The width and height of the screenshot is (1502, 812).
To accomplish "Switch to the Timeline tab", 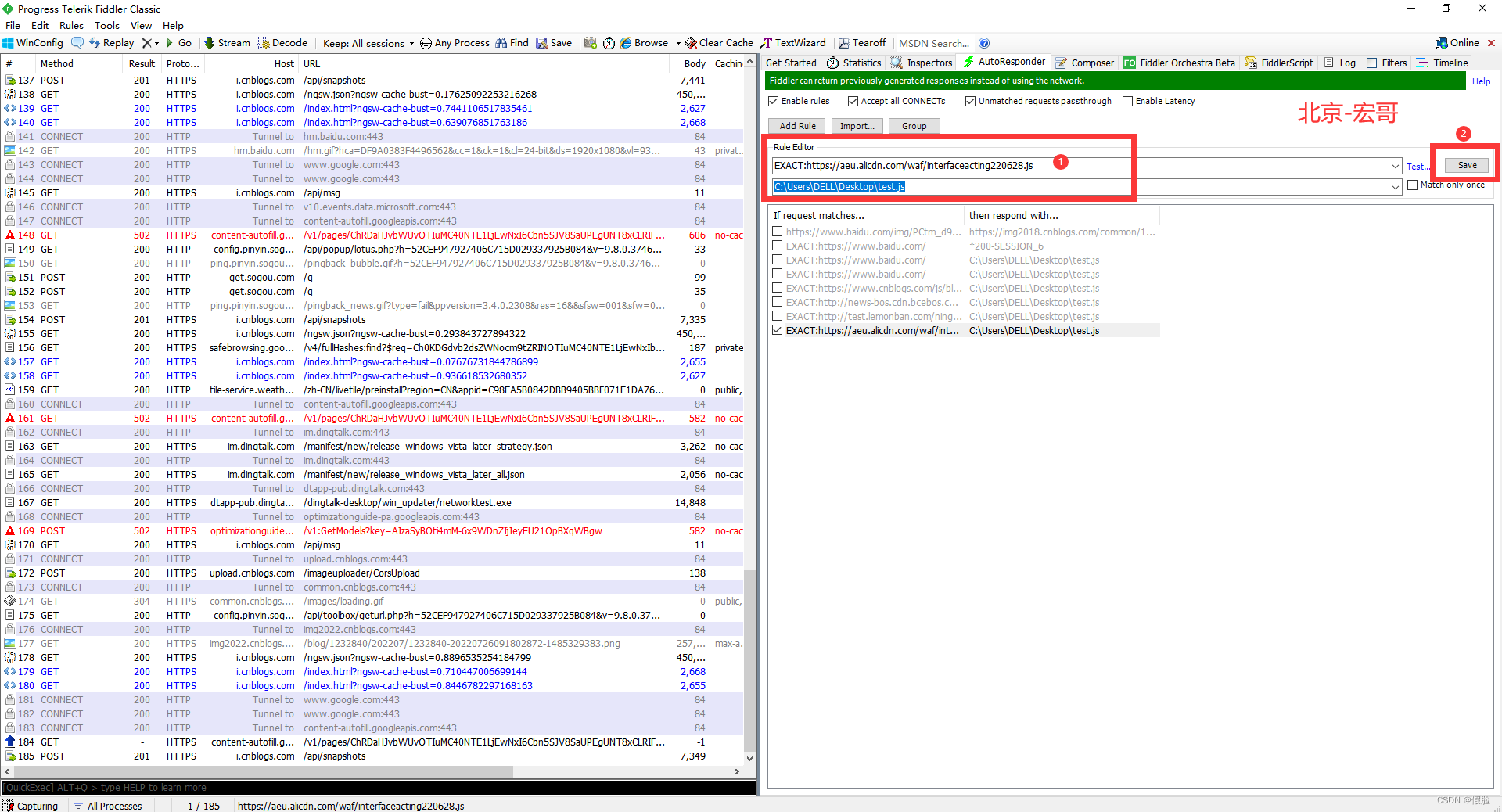I will pyautogui.click(x=1443, y=63).
